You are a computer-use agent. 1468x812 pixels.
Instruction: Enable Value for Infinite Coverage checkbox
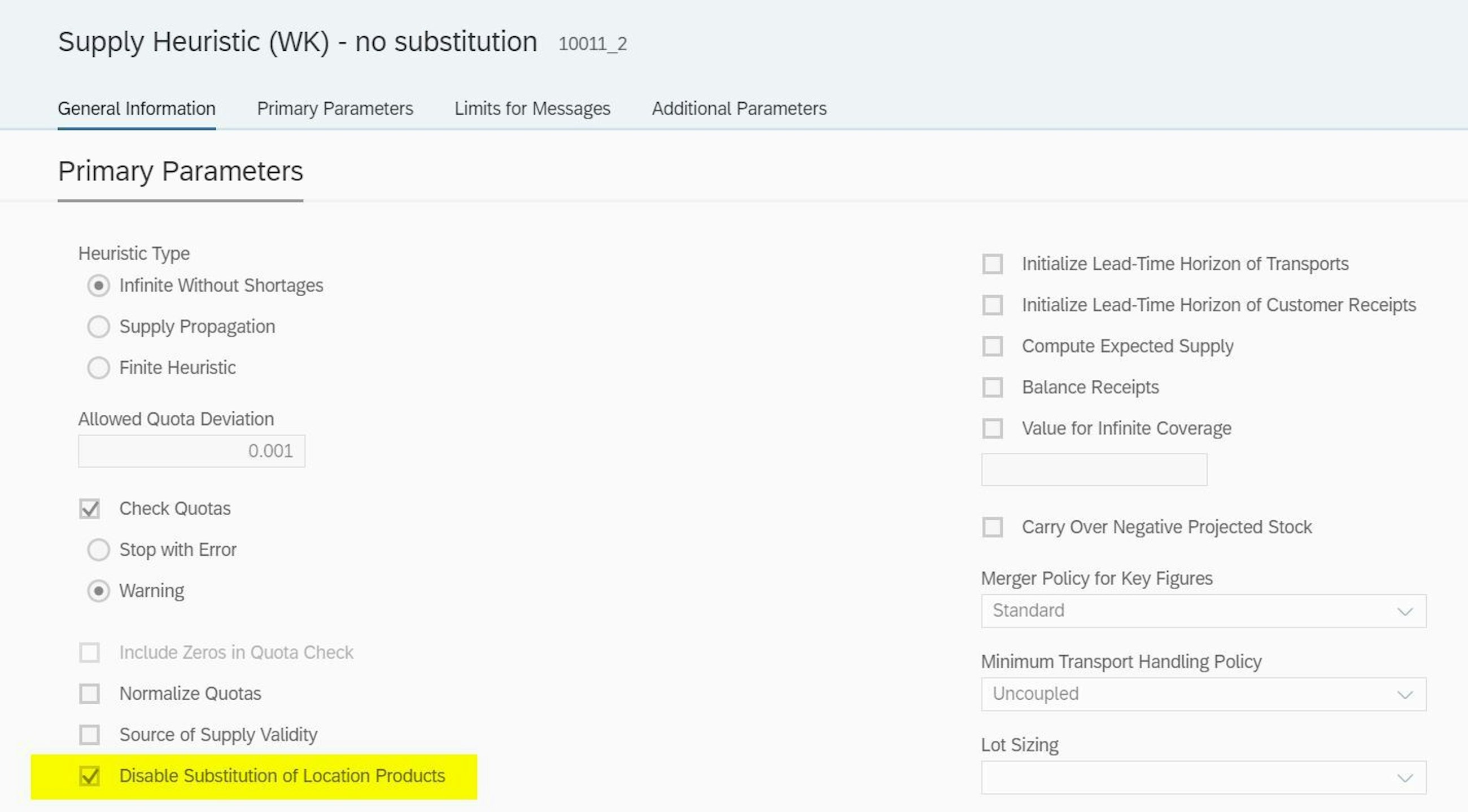click(992, 428)
